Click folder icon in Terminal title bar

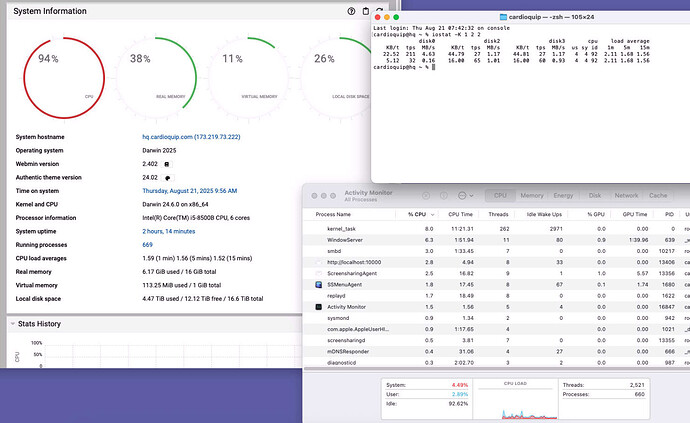(503, 17)
